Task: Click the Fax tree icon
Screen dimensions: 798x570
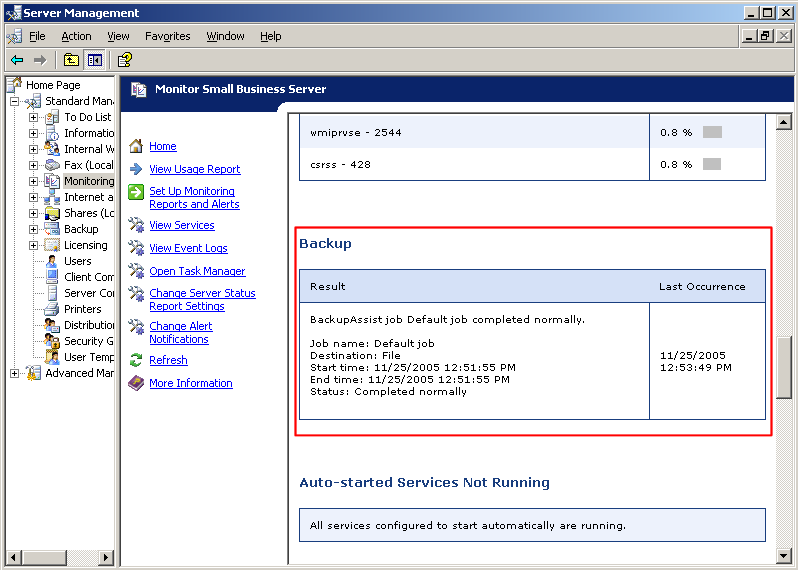Action: click(x=52, y=165)
